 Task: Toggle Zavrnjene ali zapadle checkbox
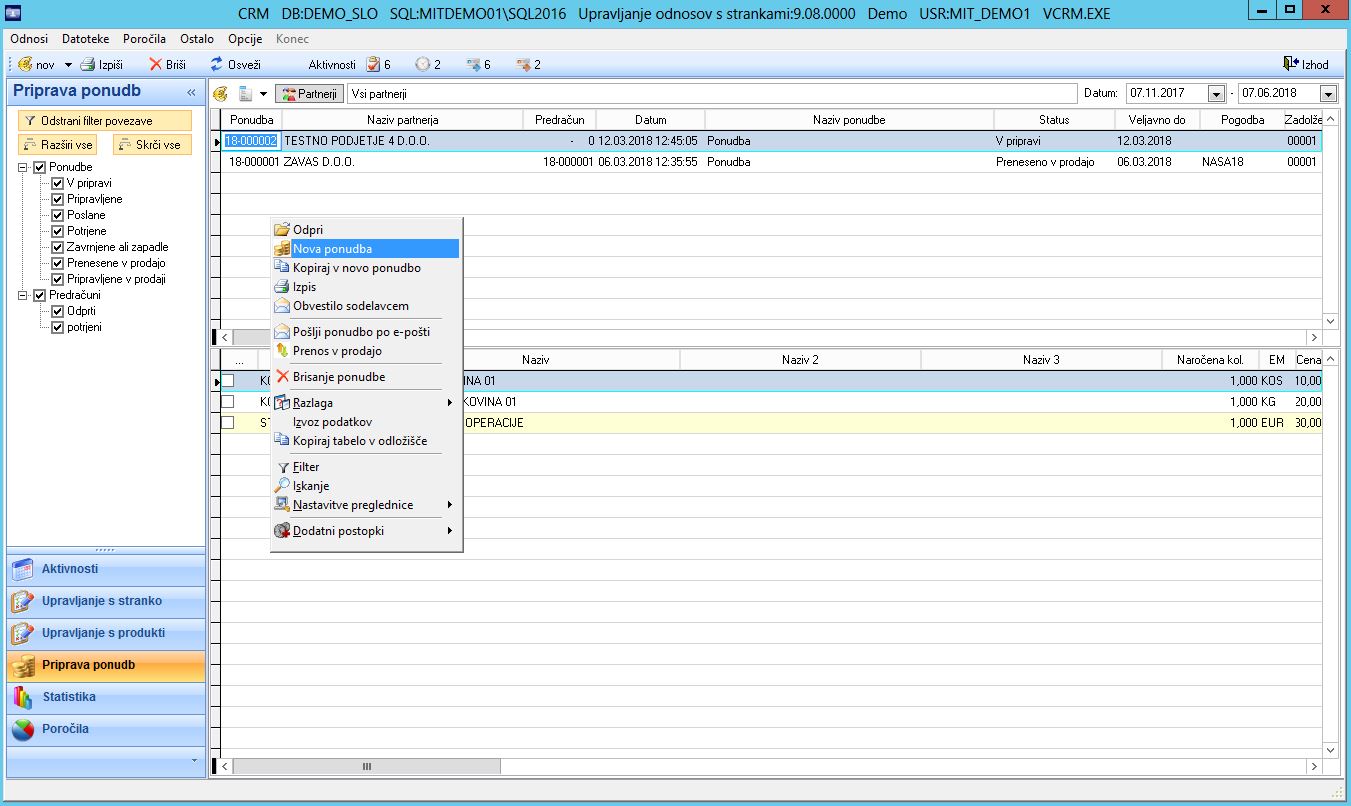tap(58, 247)
